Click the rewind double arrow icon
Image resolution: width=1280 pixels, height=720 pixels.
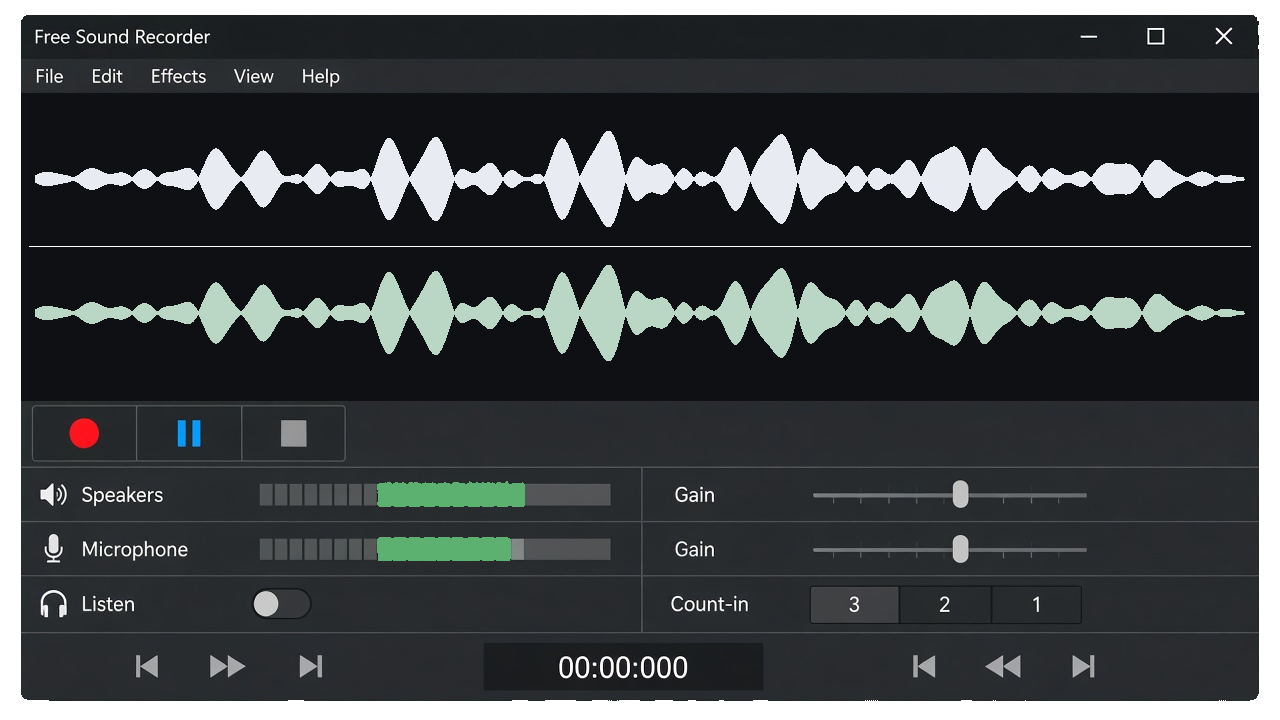point(1003,666)
